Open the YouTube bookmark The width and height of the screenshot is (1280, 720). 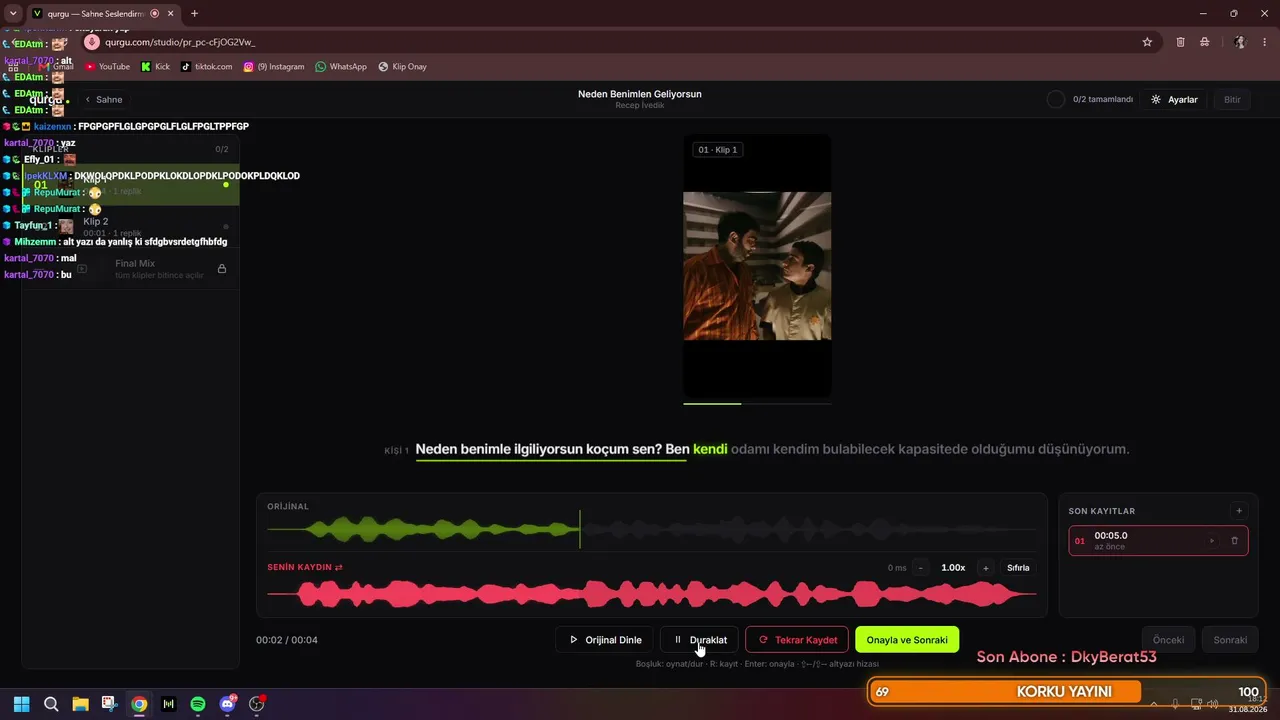[107, 67]
